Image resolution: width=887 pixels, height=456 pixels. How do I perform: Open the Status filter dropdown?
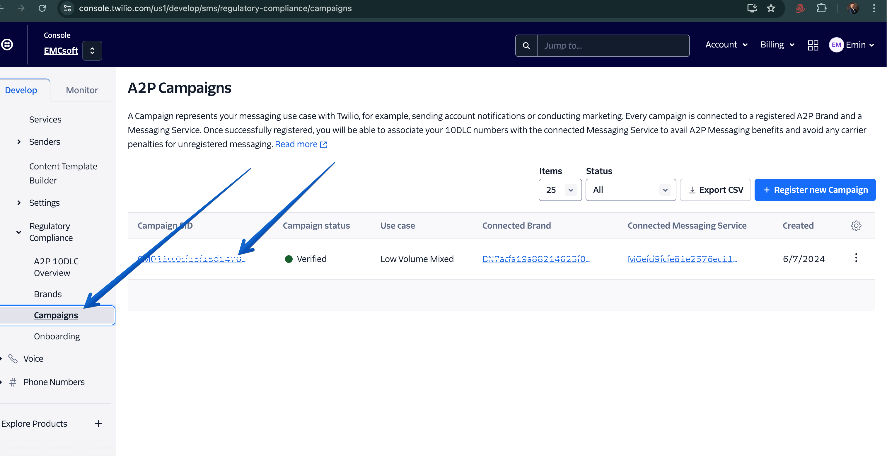pos(630,189)
